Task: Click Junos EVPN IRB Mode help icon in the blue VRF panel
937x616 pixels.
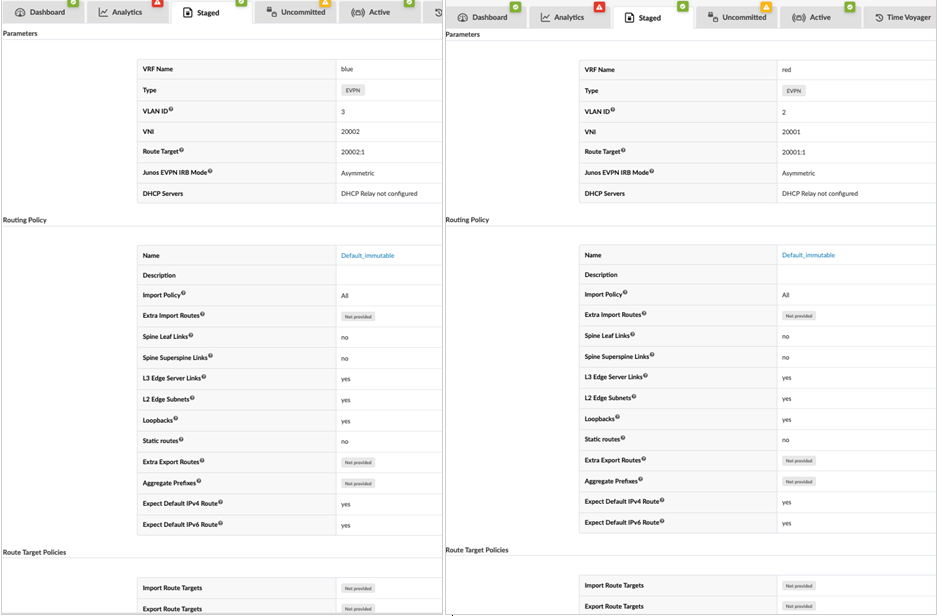Action: click(210, 171)
